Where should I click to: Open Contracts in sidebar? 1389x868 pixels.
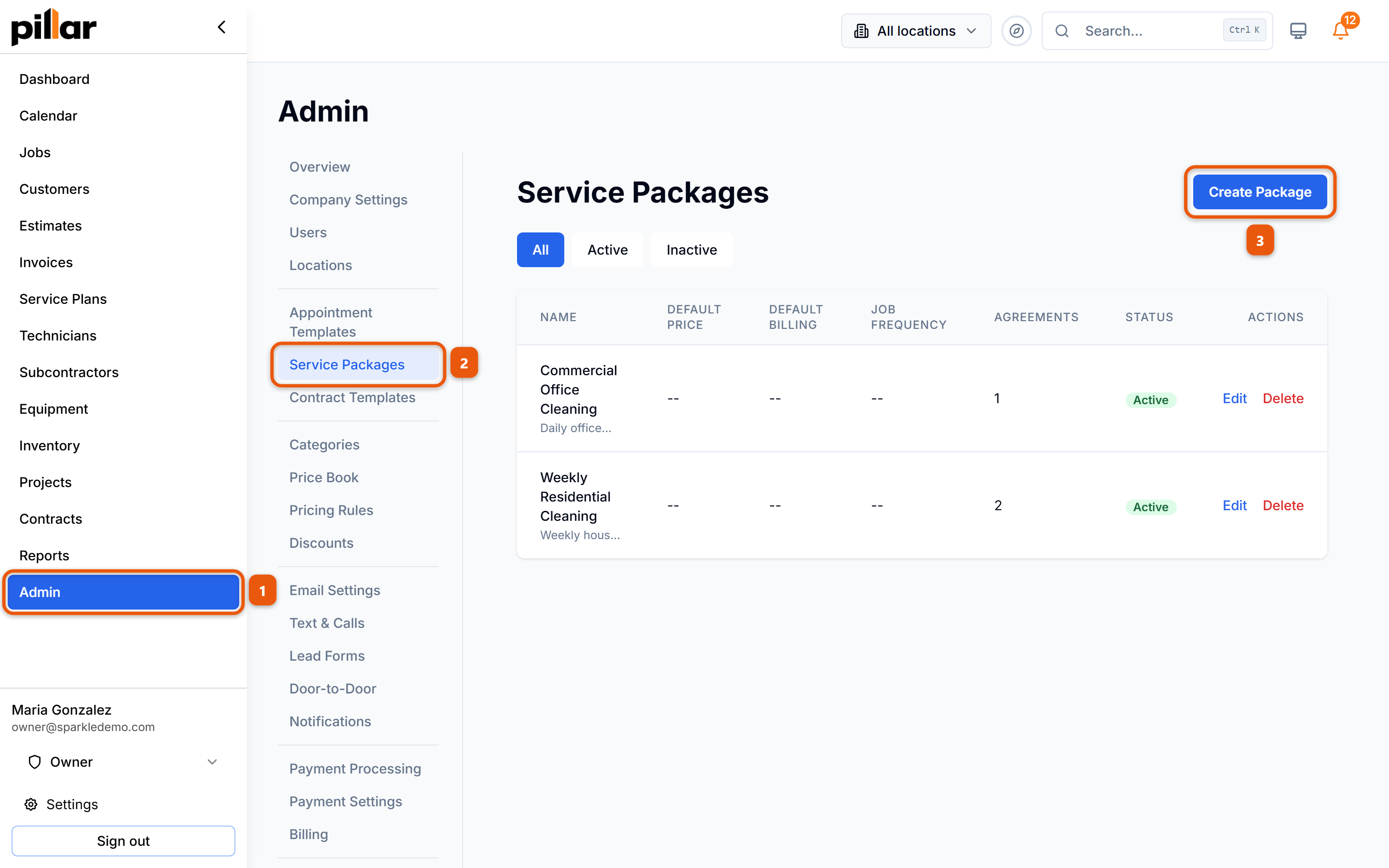[123, 519]
